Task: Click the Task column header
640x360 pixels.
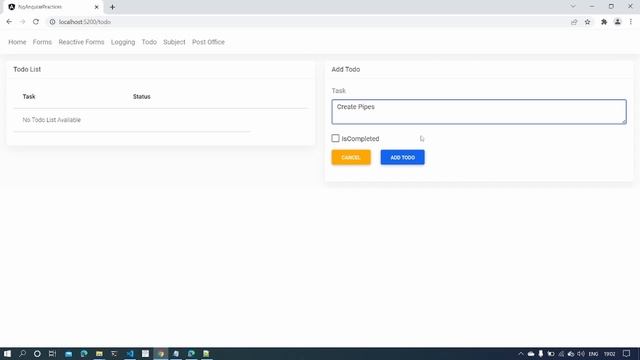Action: point(29,97)
